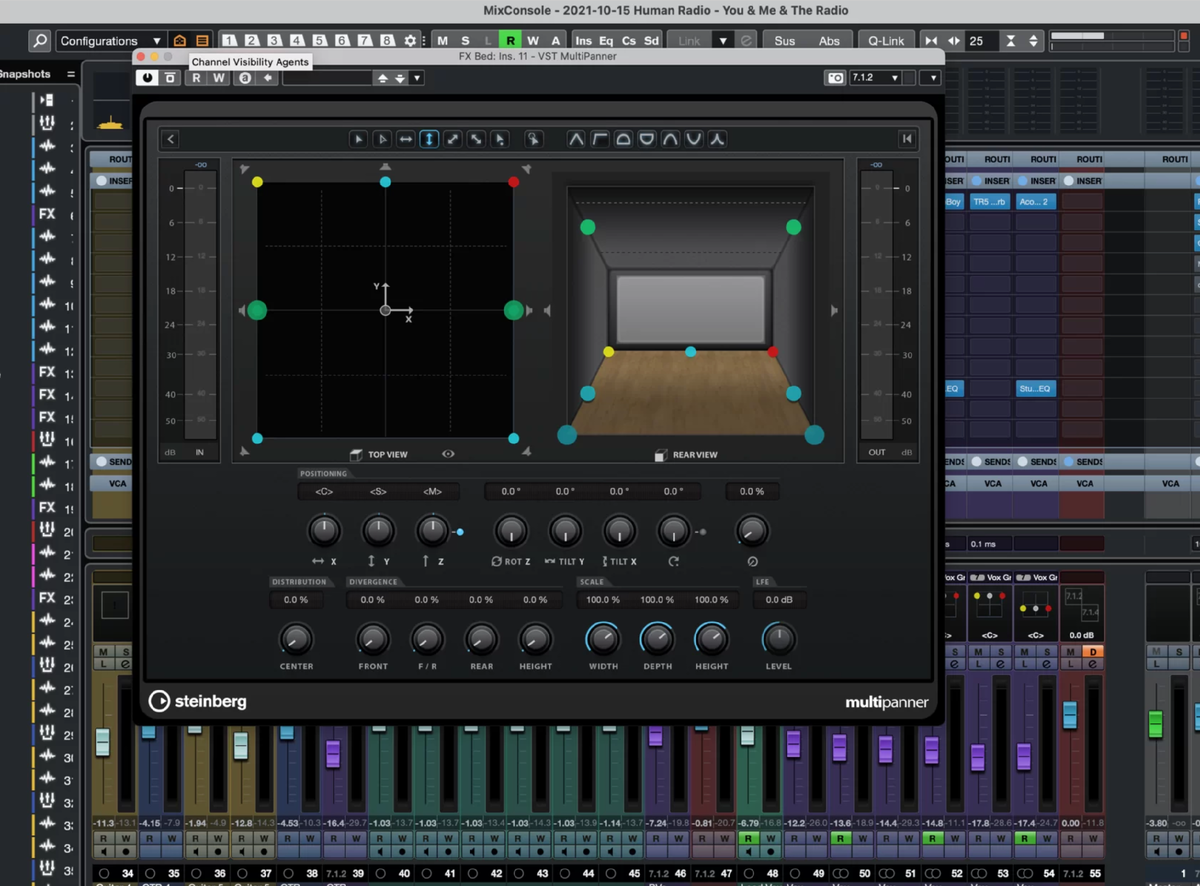Bypass channel strips with the Cs button
This screenshot has width=1200, height=886.
629,41
